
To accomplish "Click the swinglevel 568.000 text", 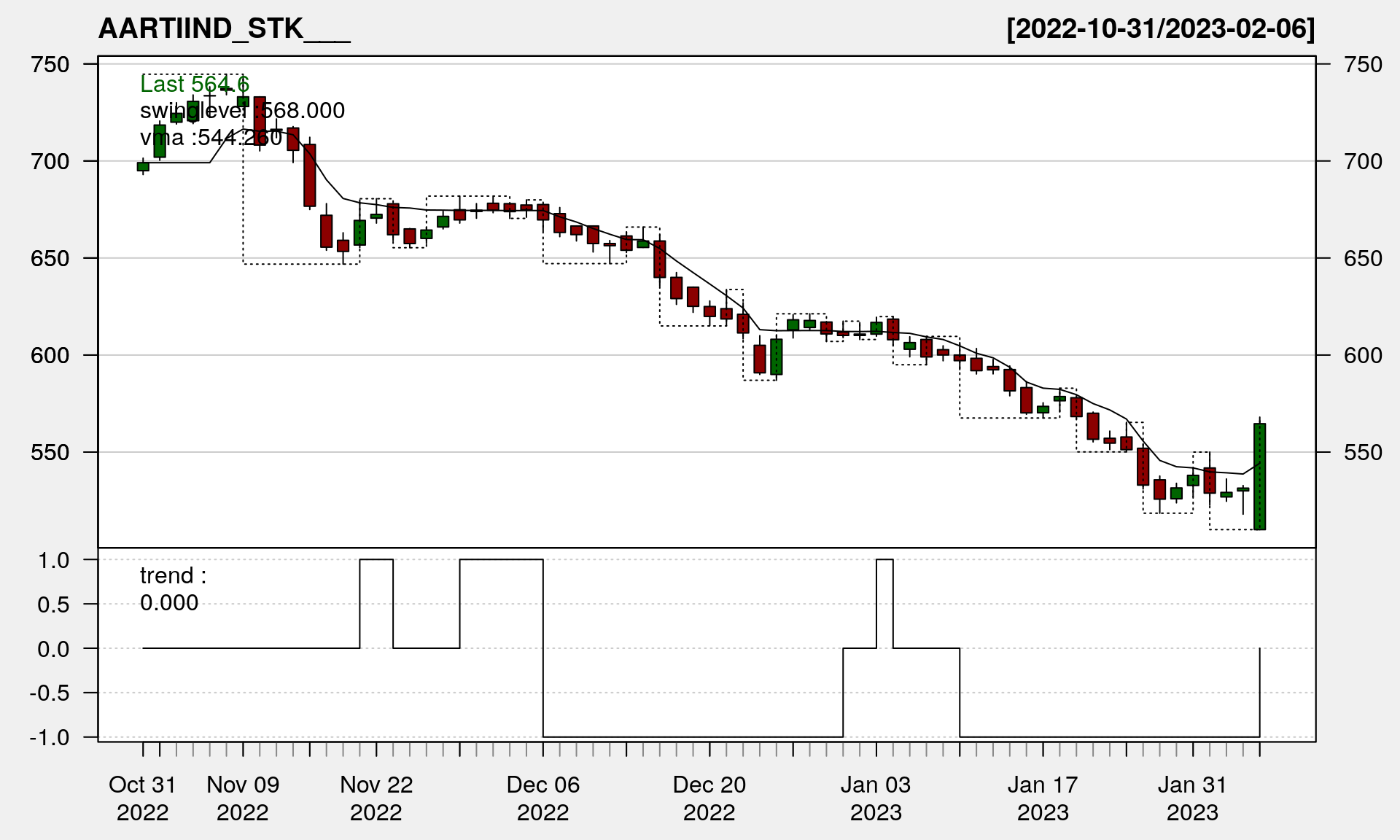I will 242,111.
